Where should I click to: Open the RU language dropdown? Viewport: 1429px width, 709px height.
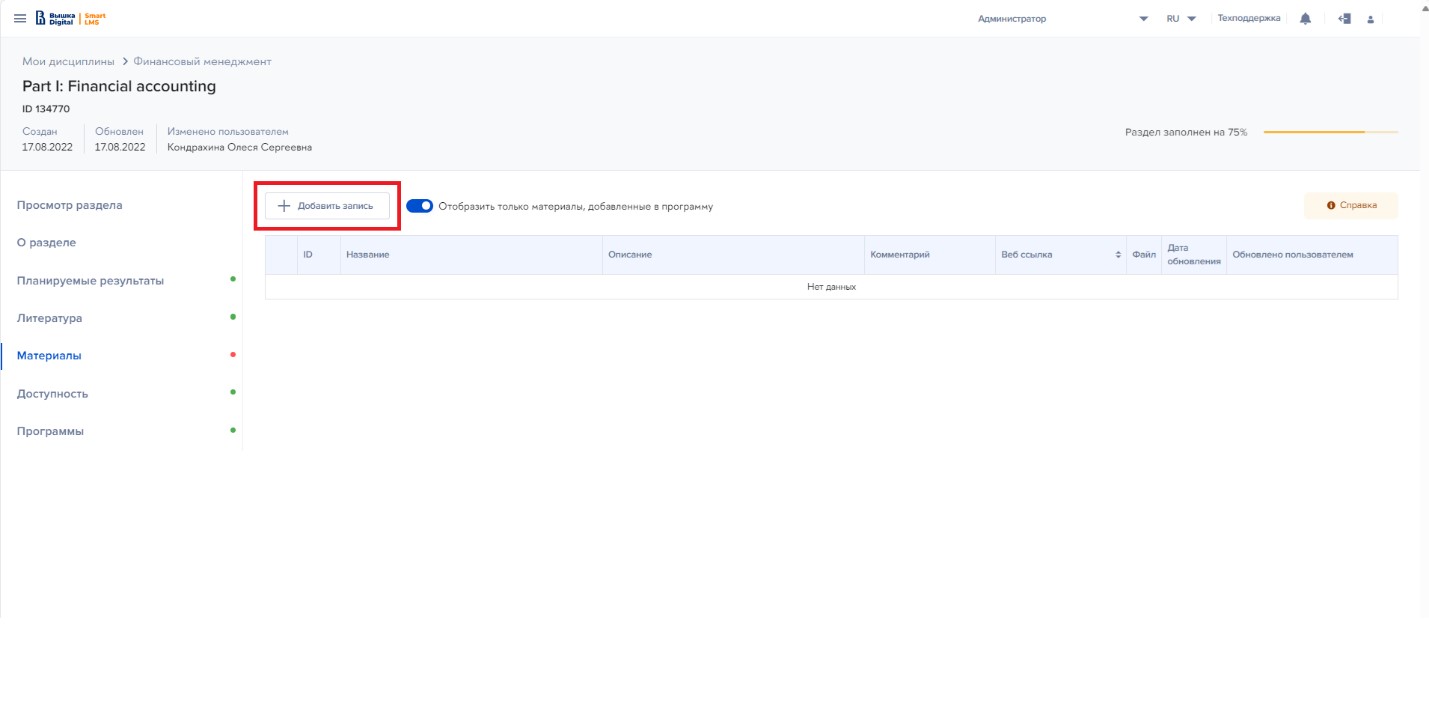point(1181,19)
